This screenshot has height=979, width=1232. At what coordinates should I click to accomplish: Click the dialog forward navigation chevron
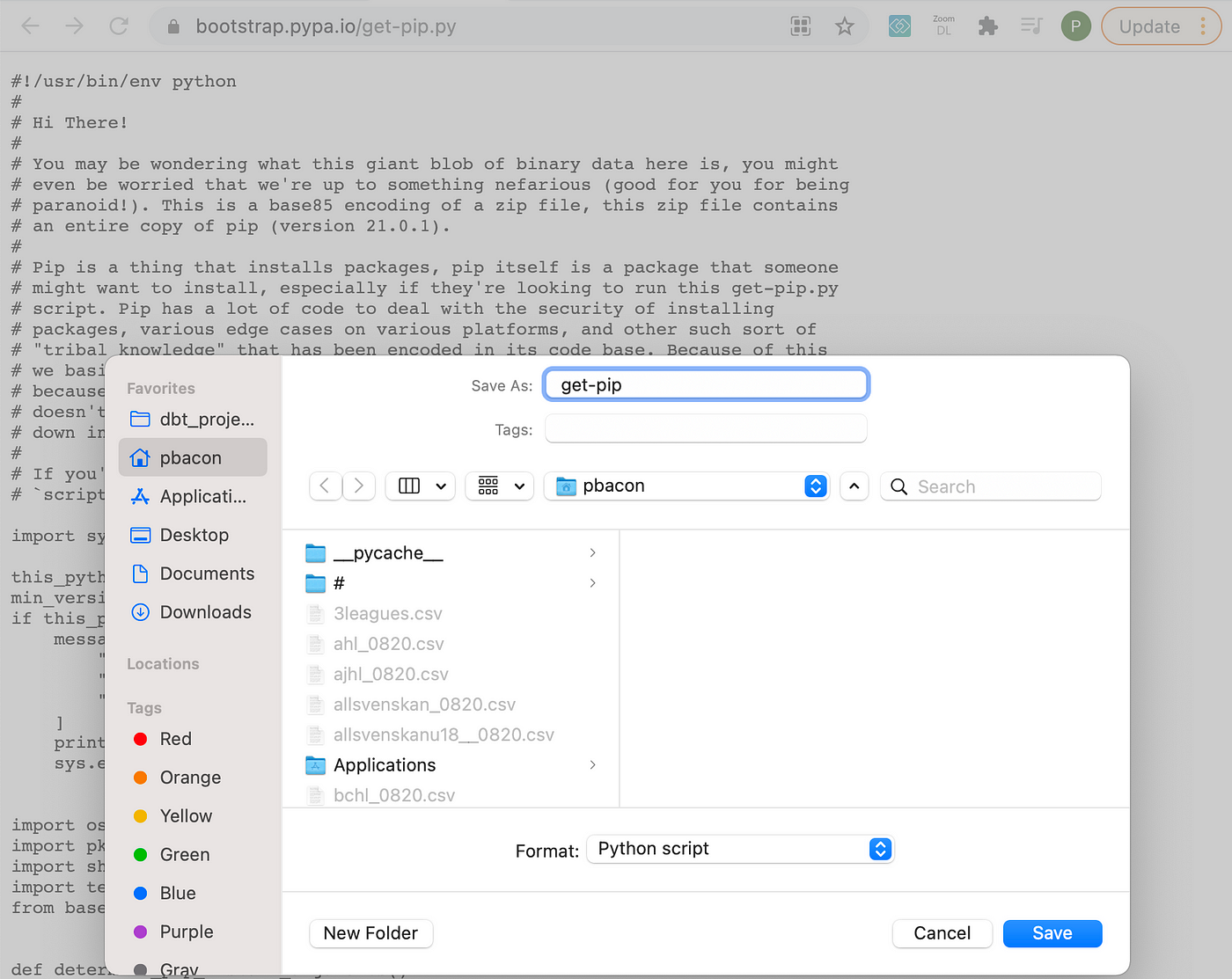359,486
